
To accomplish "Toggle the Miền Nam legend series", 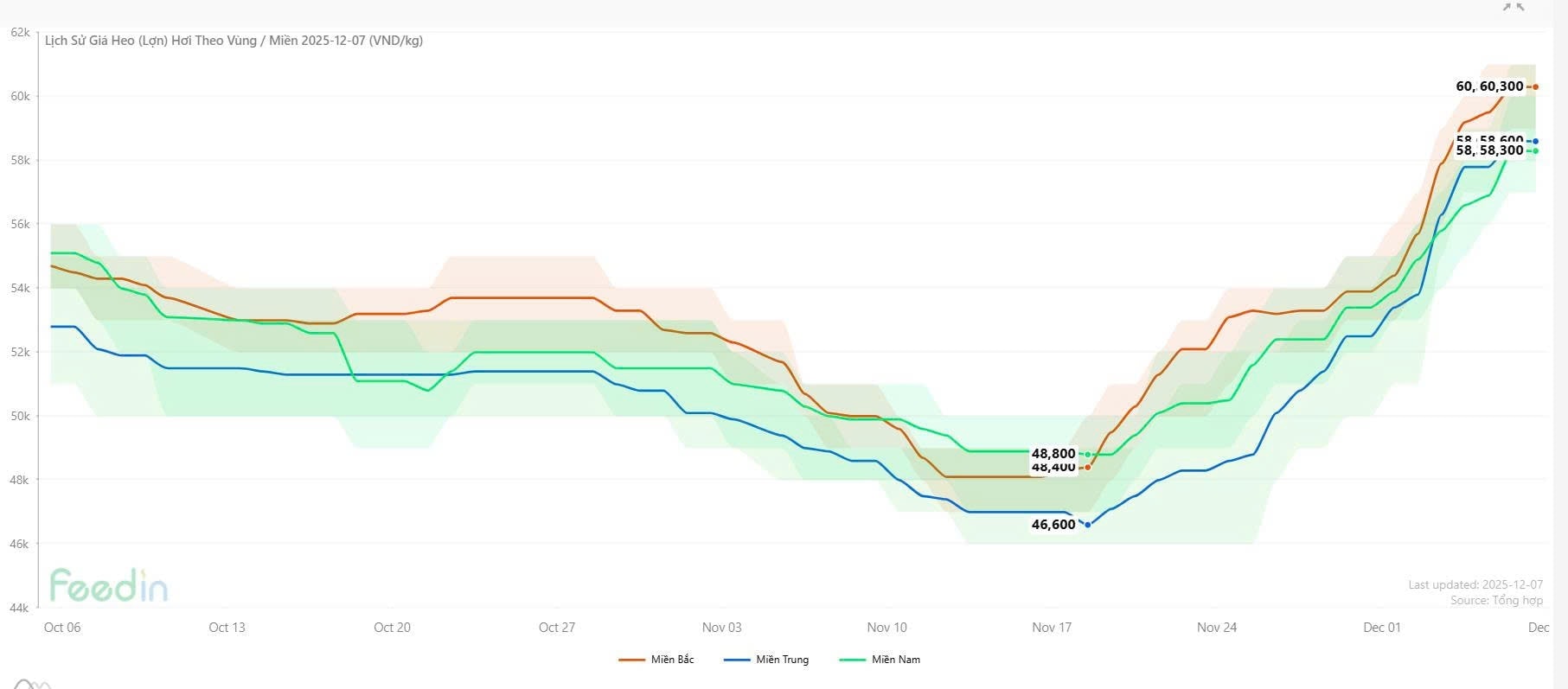I will pos(880,660).
